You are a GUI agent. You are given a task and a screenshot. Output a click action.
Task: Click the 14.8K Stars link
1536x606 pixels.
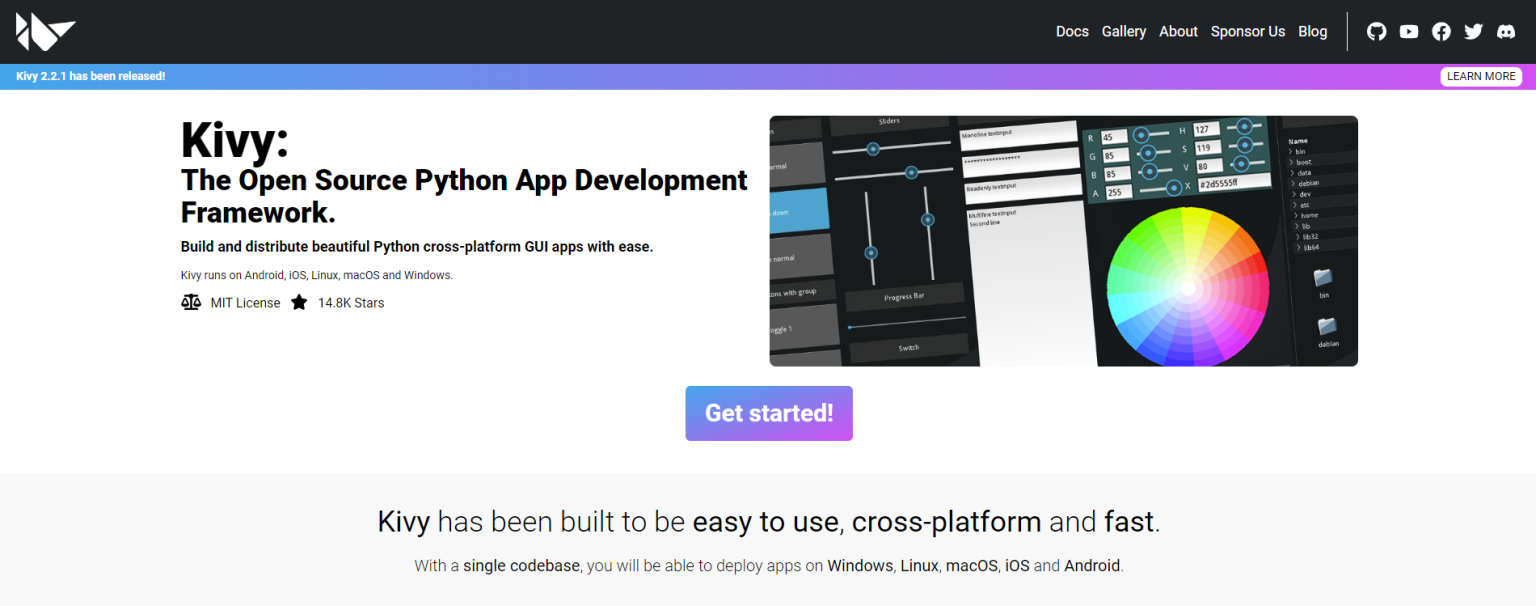pyautogui.click(x=351, y=303)
